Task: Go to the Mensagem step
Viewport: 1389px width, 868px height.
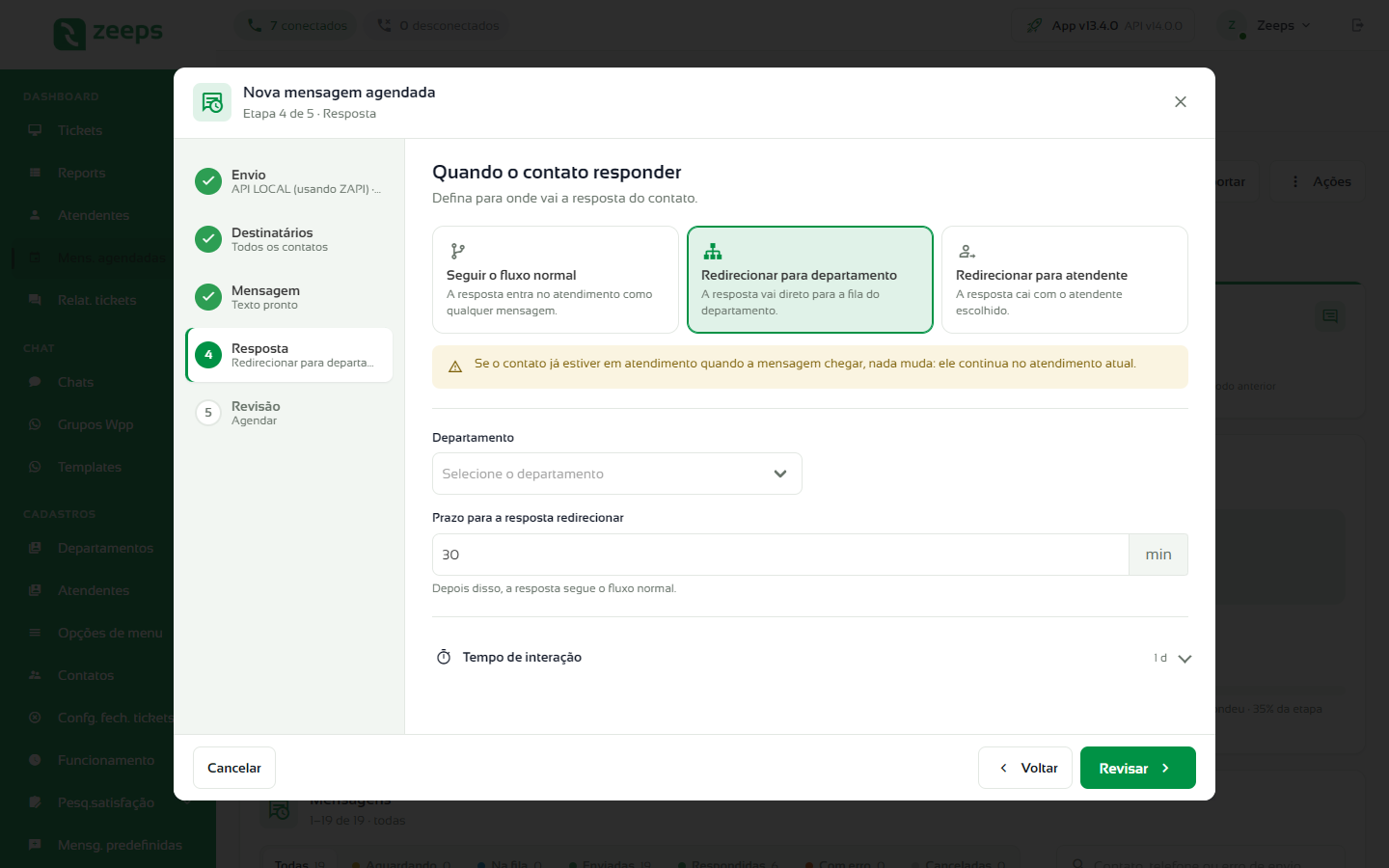Action: click(x=289, y=297)
